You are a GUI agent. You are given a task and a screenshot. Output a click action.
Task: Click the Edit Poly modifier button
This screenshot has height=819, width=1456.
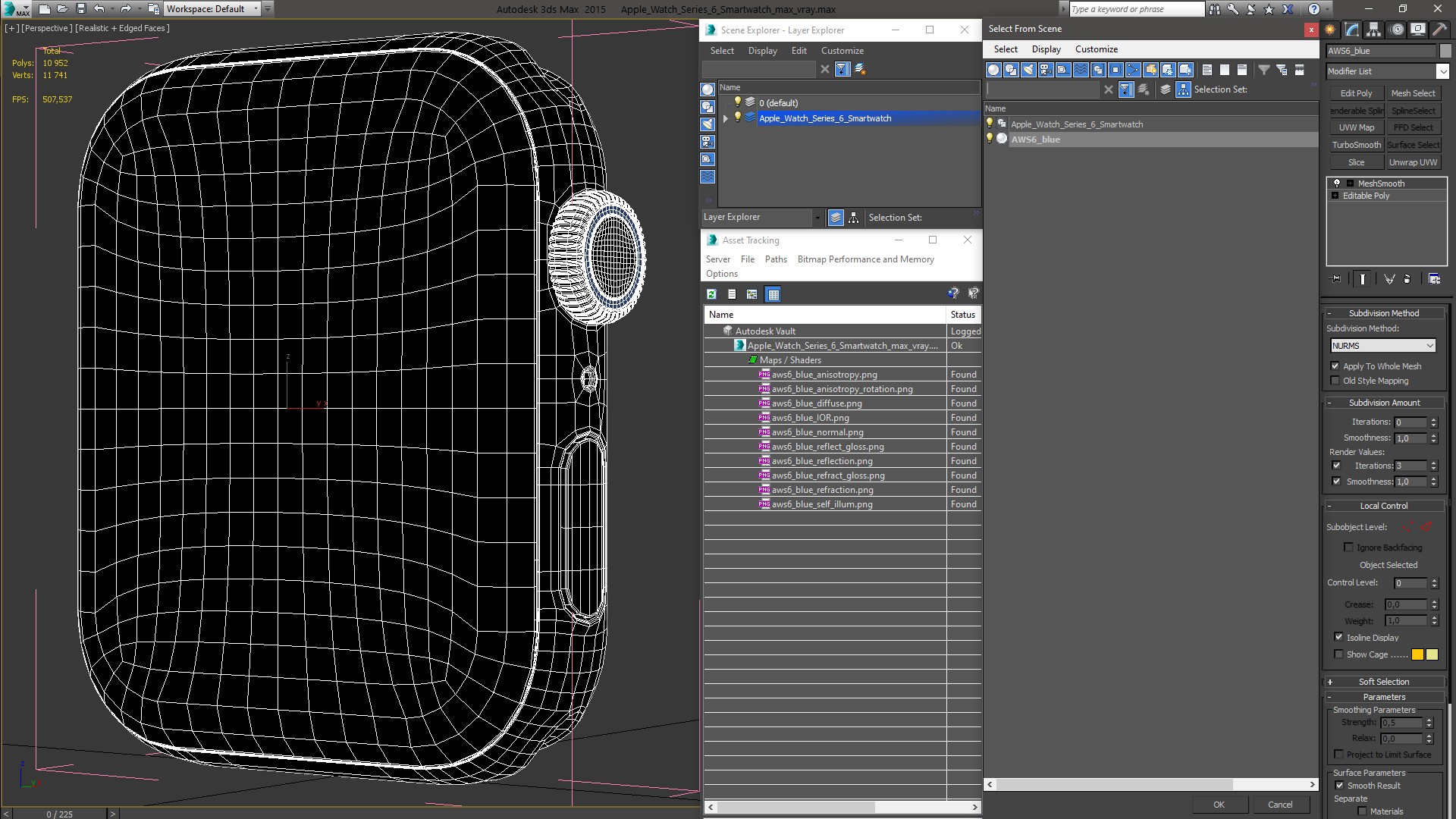[1356, 93]
